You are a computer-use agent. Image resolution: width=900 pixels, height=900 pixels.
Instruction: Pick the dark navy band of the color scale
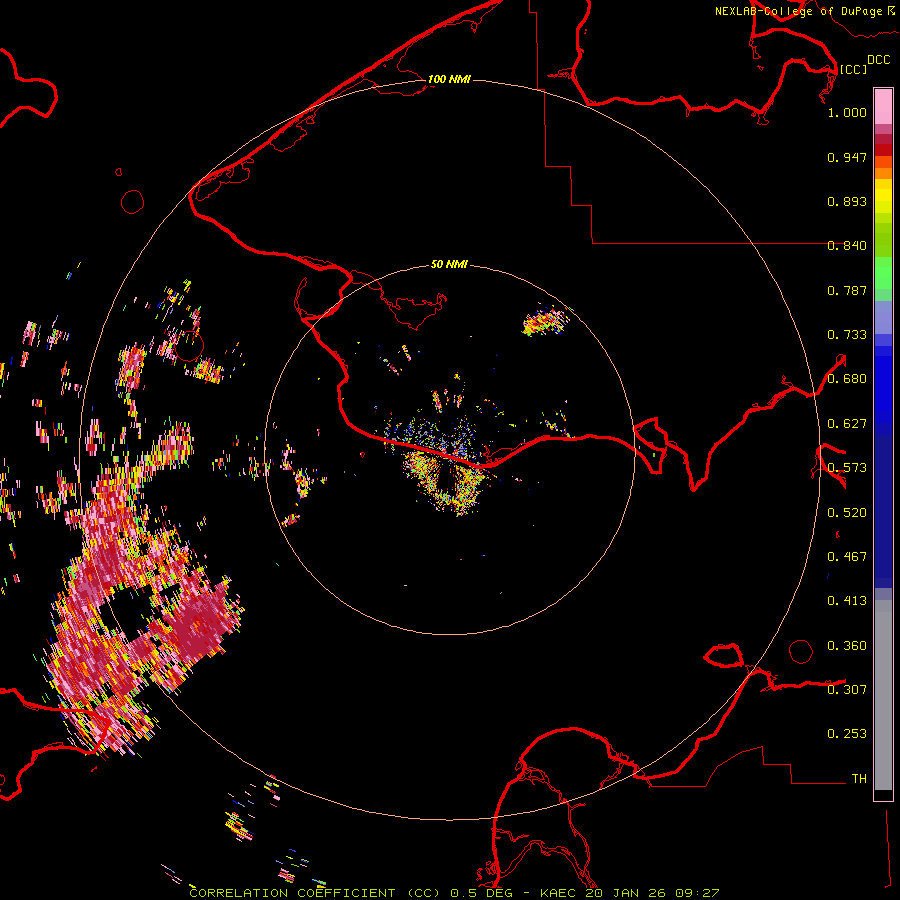[883, 511]
